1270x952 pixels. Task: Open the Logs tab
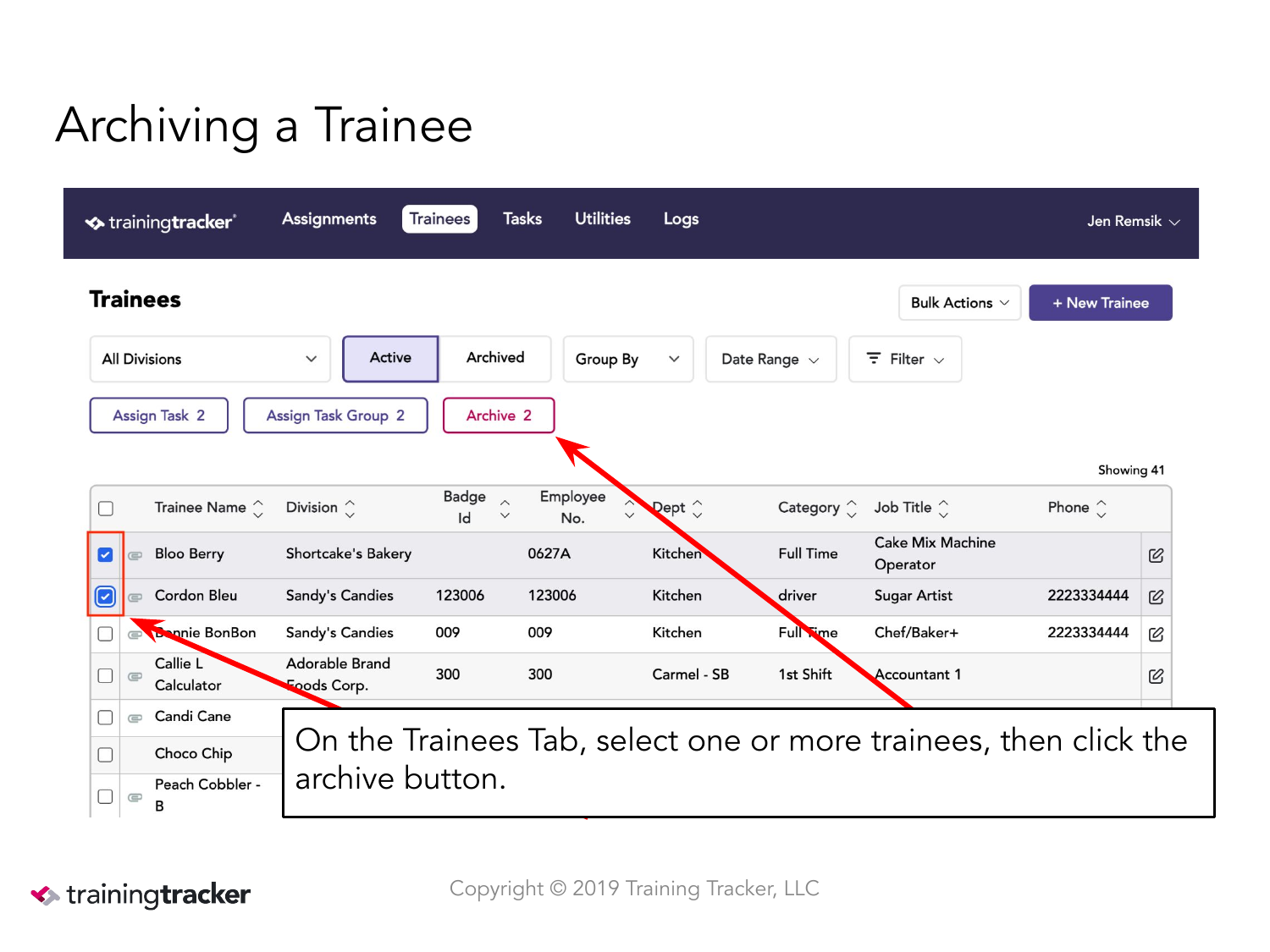pos(681,219)
